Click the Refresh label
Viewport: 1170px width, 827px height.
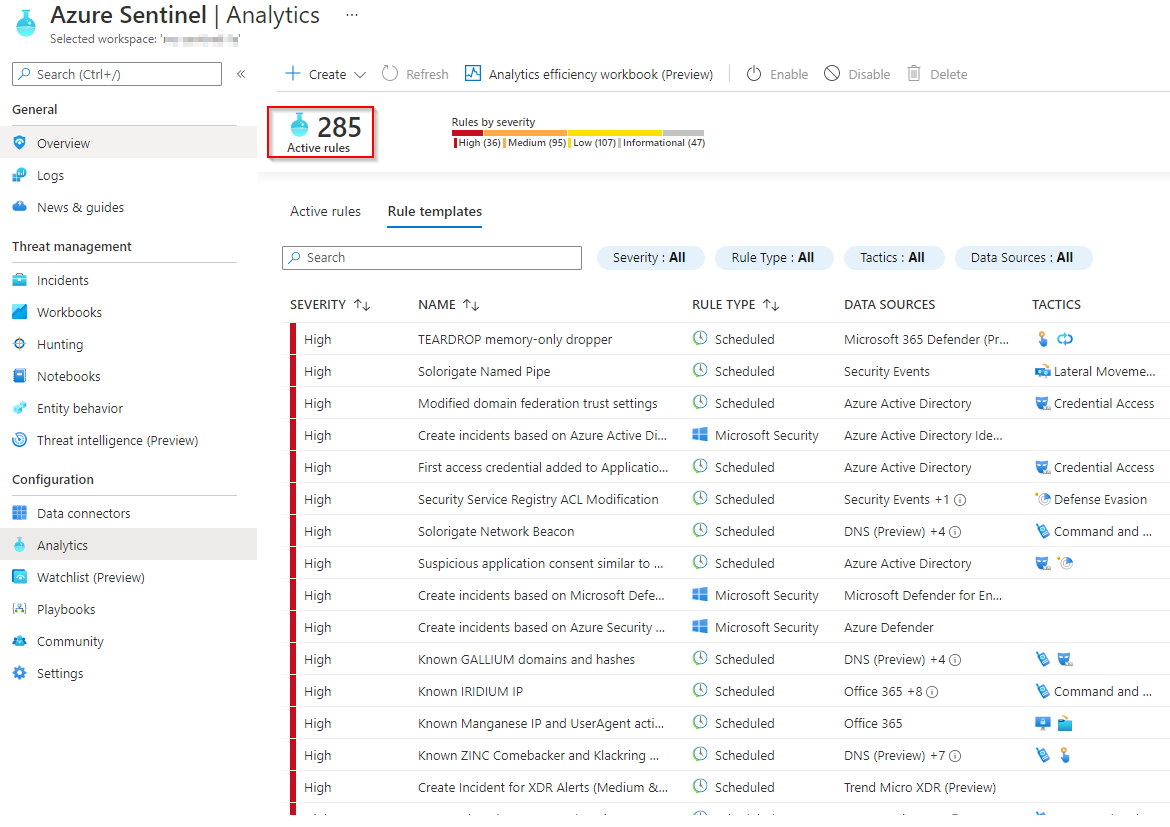[427, 74]
